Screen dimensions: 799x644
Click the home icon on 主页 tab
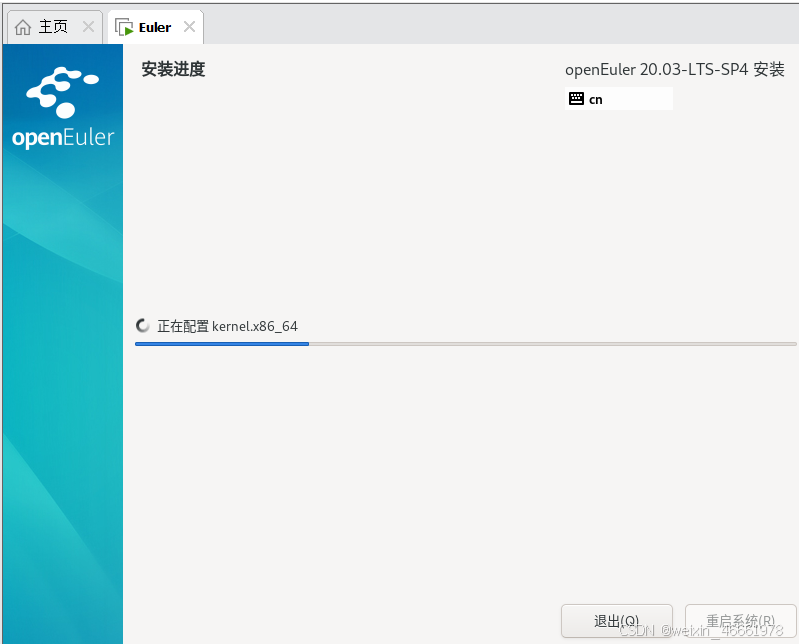click(23, 27)
